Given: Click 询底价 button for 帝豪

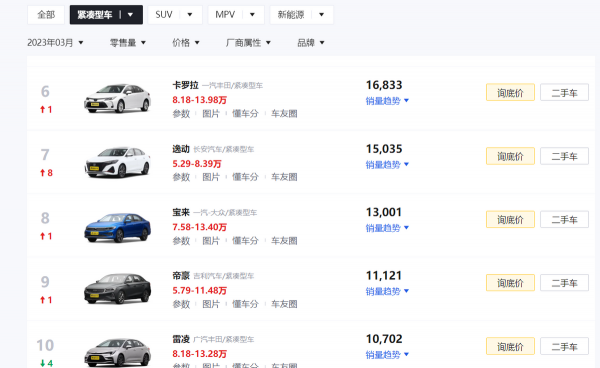Looking at the screenshot, I should click(510, 283).
